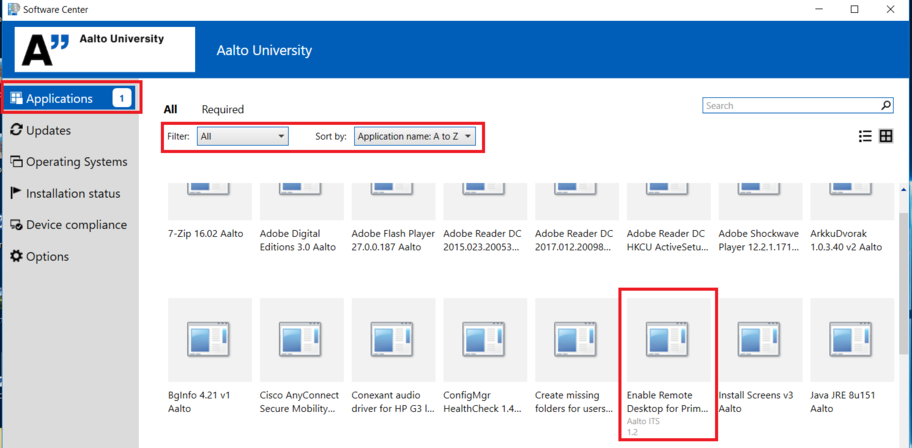Viewport: 912px width, 448px height.
Task: Select the All tab
Action: [171, 109]
